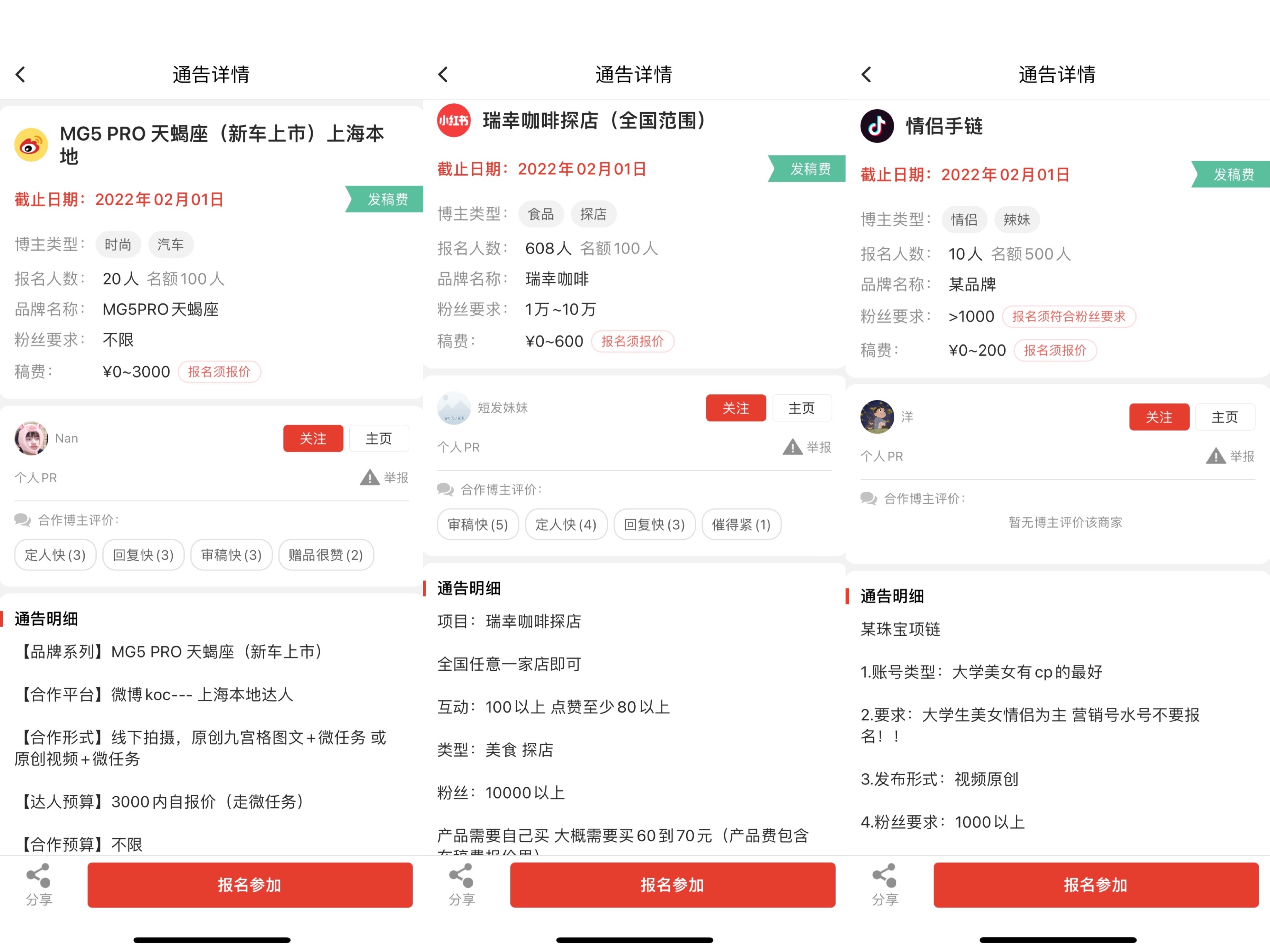Tap the 发稿费 ribbon on MG5 PRO
The image size is (1270, 952).
384,199
